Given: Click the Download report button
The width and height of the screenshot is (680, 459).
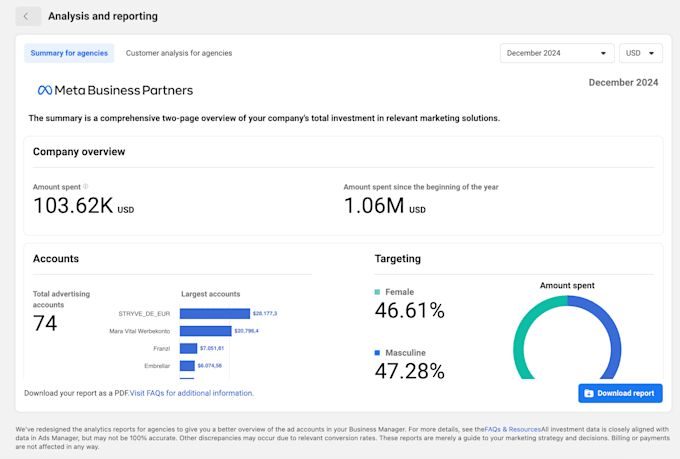Looking at the screenshot, I should coord(620,393).
